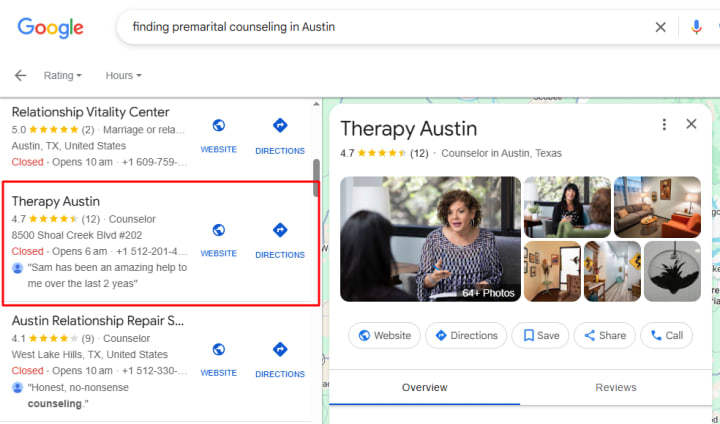Image resolution: width=720 pixels, height=424 pixels.
Task: Open the Relationship Vitality Center listing title
Action: [x=90, y=112]
